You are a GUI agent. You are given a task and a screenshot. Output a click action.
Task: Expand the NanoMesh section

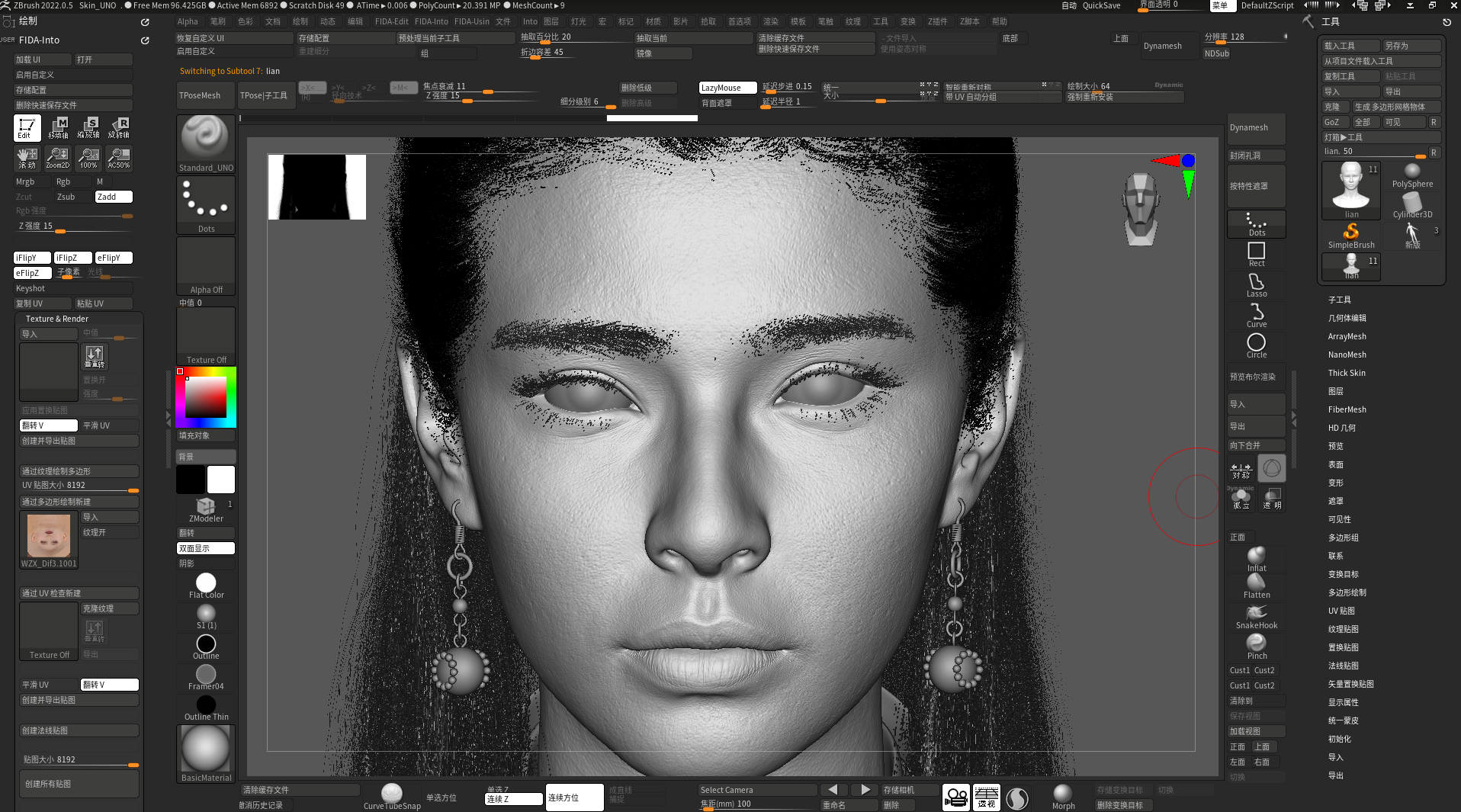(x=1347, y=355)
